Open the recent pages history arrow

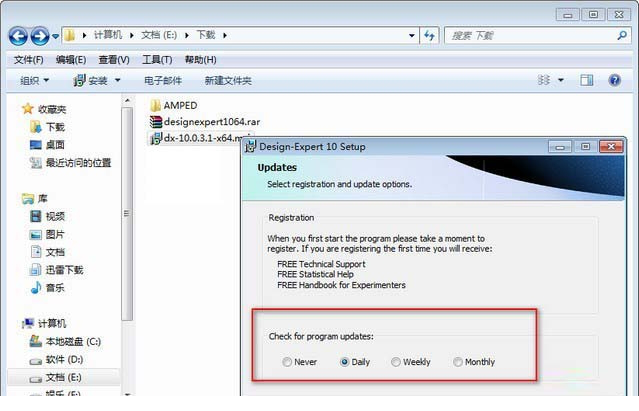coord(55,37)
